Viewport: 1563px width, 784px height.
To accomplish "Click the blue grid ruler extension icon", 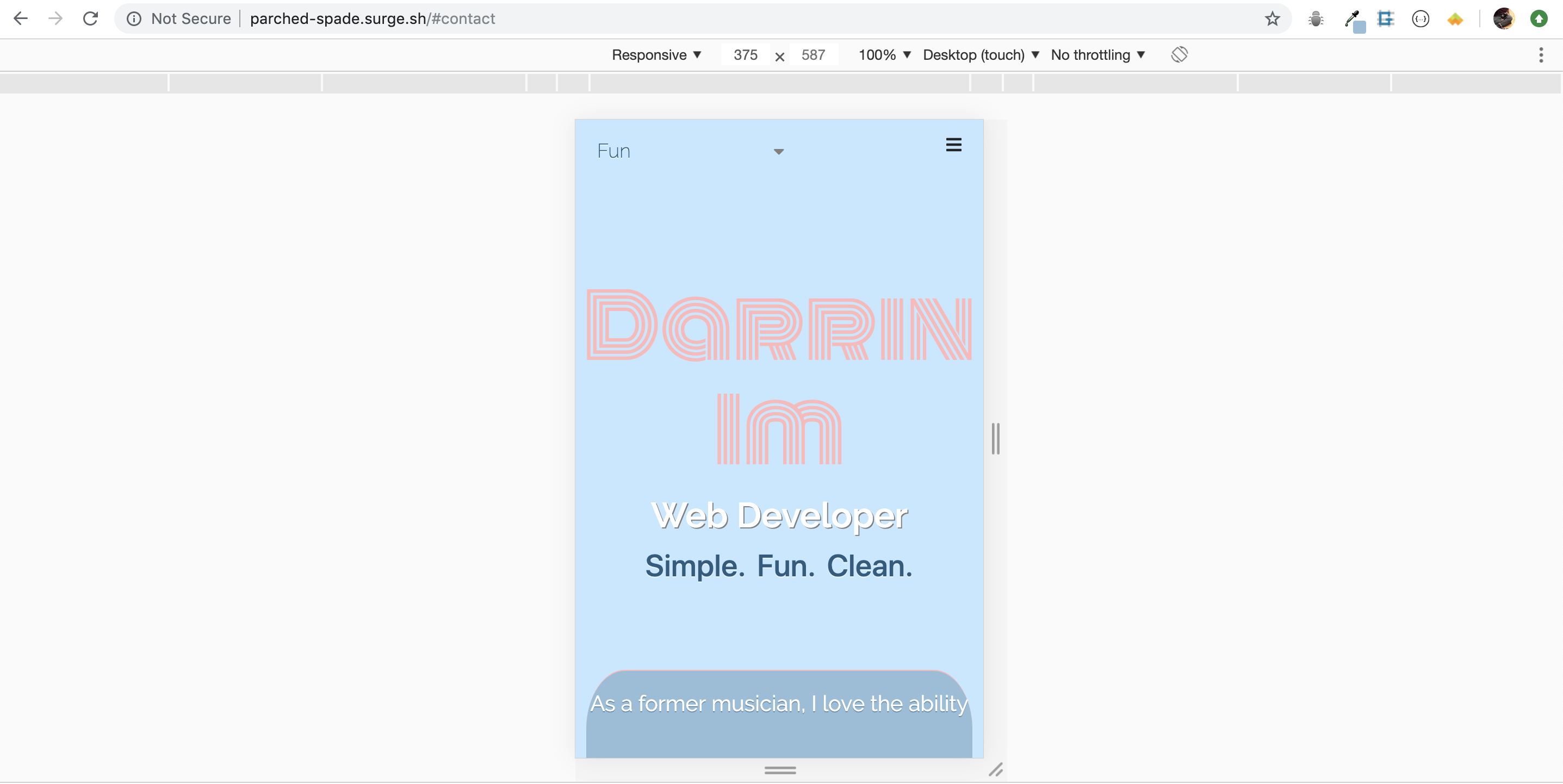I will point(1385,19).
